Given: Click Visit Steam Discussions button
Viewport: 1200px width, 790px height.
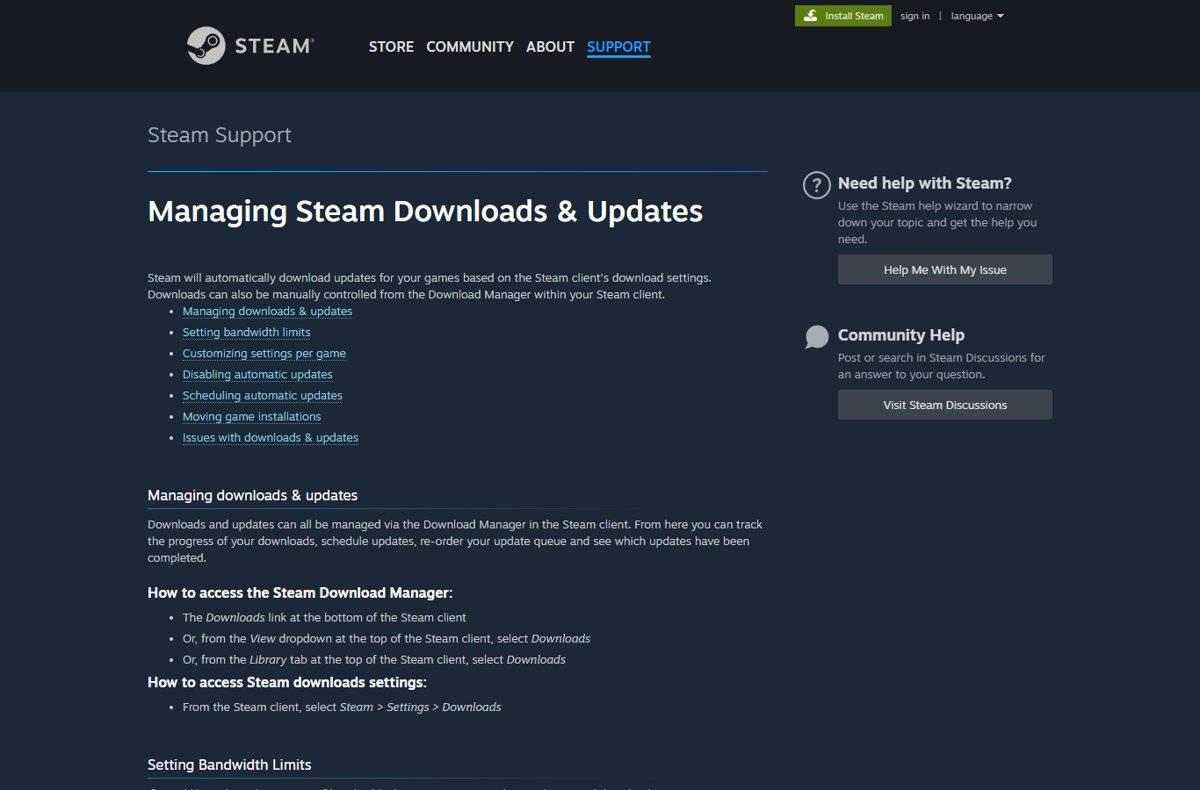Looking at the screenshot, I should click(945, 405).
